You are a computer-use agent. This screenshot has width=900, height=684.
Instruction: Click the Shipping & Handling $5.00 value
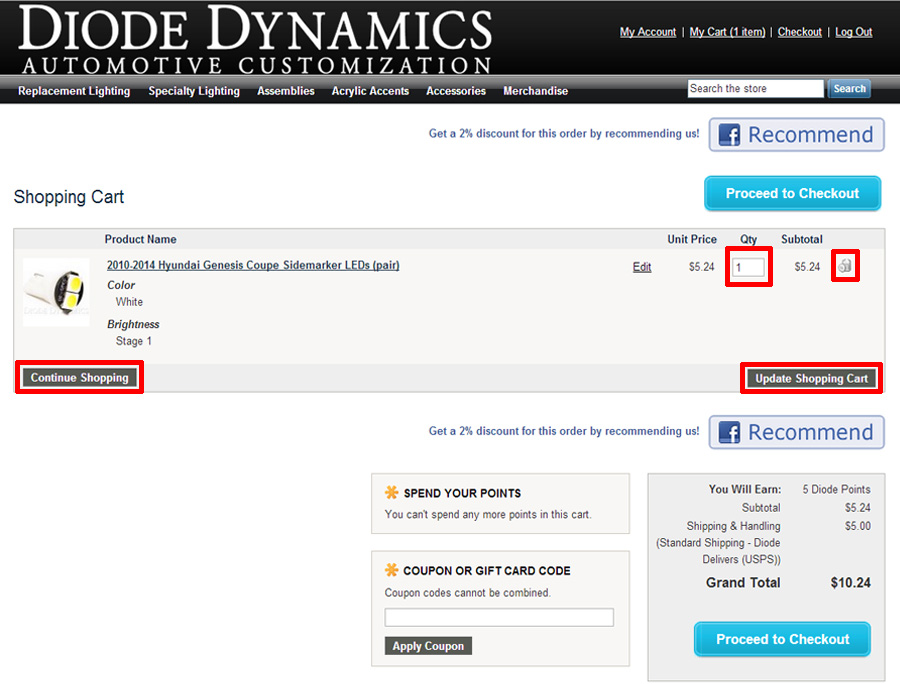tap(858, 526)
